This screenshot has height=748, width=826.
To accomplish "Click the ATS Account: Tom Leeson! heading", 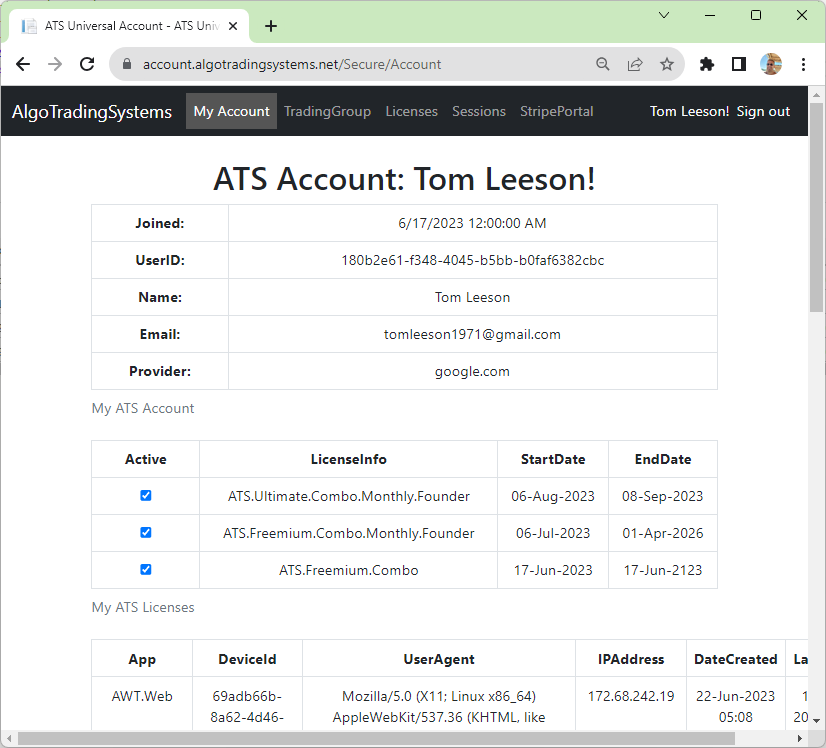I will [404, 179].
